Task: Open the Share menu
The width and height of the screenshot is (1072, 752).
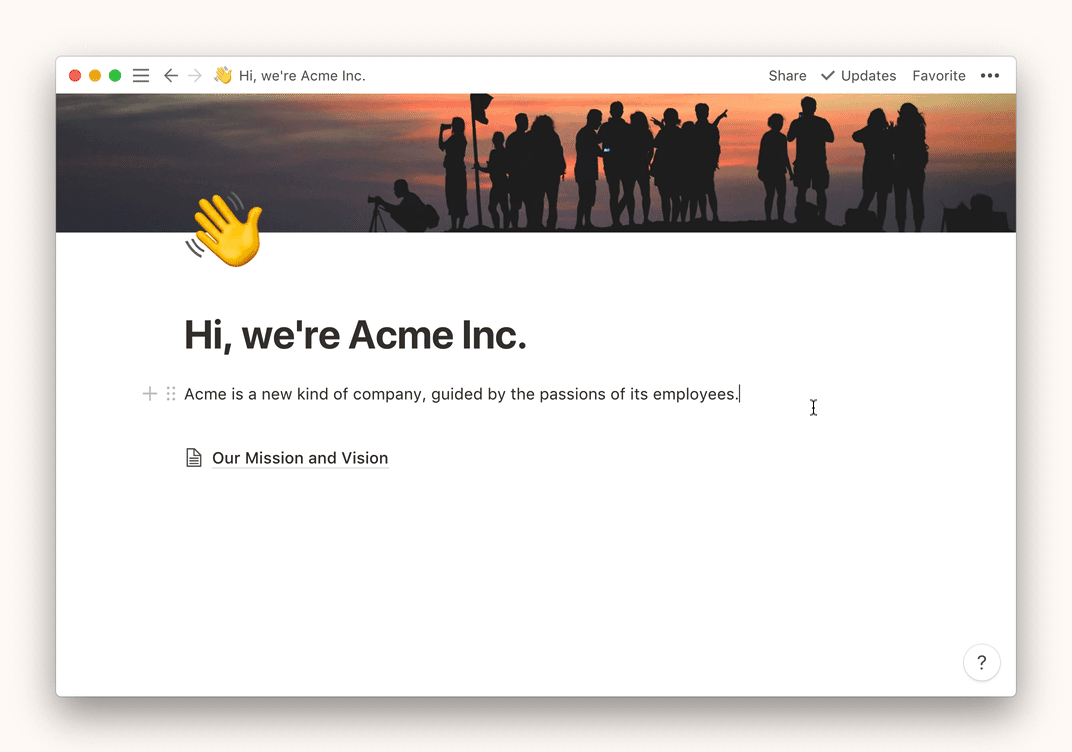Action: (787, 76)
